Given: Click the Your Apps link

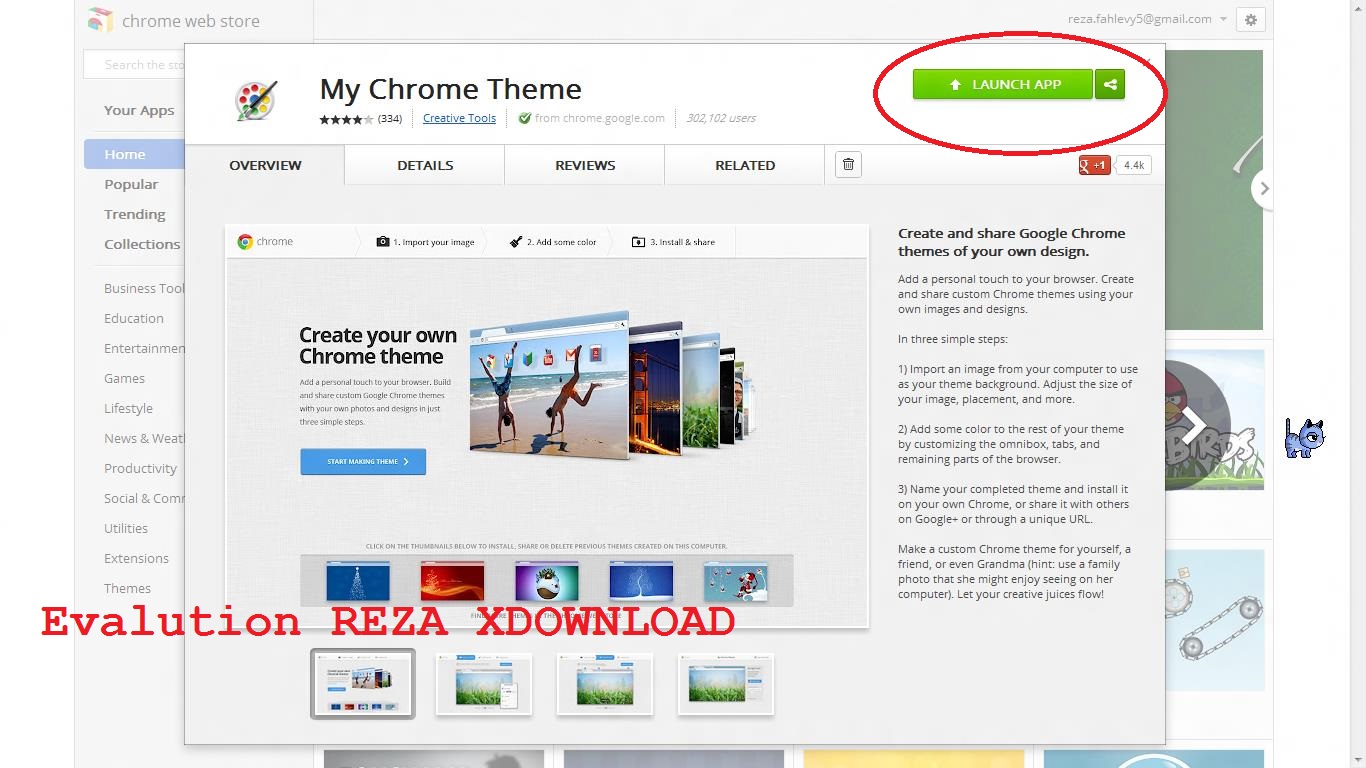Looking at the screenshot, I should point(139,110).
